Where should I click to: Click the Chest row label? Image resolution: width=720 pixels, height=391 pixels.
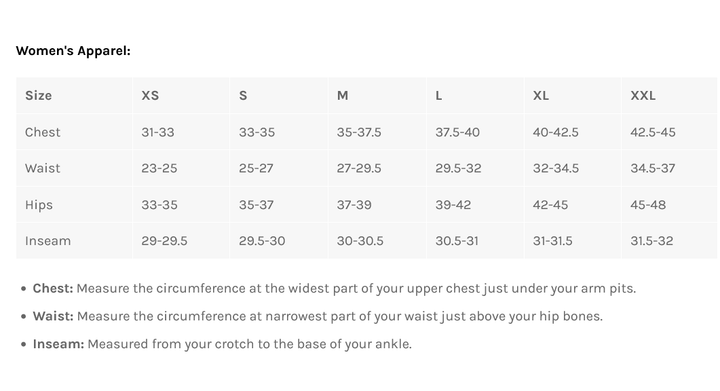(x=43, y=132)
